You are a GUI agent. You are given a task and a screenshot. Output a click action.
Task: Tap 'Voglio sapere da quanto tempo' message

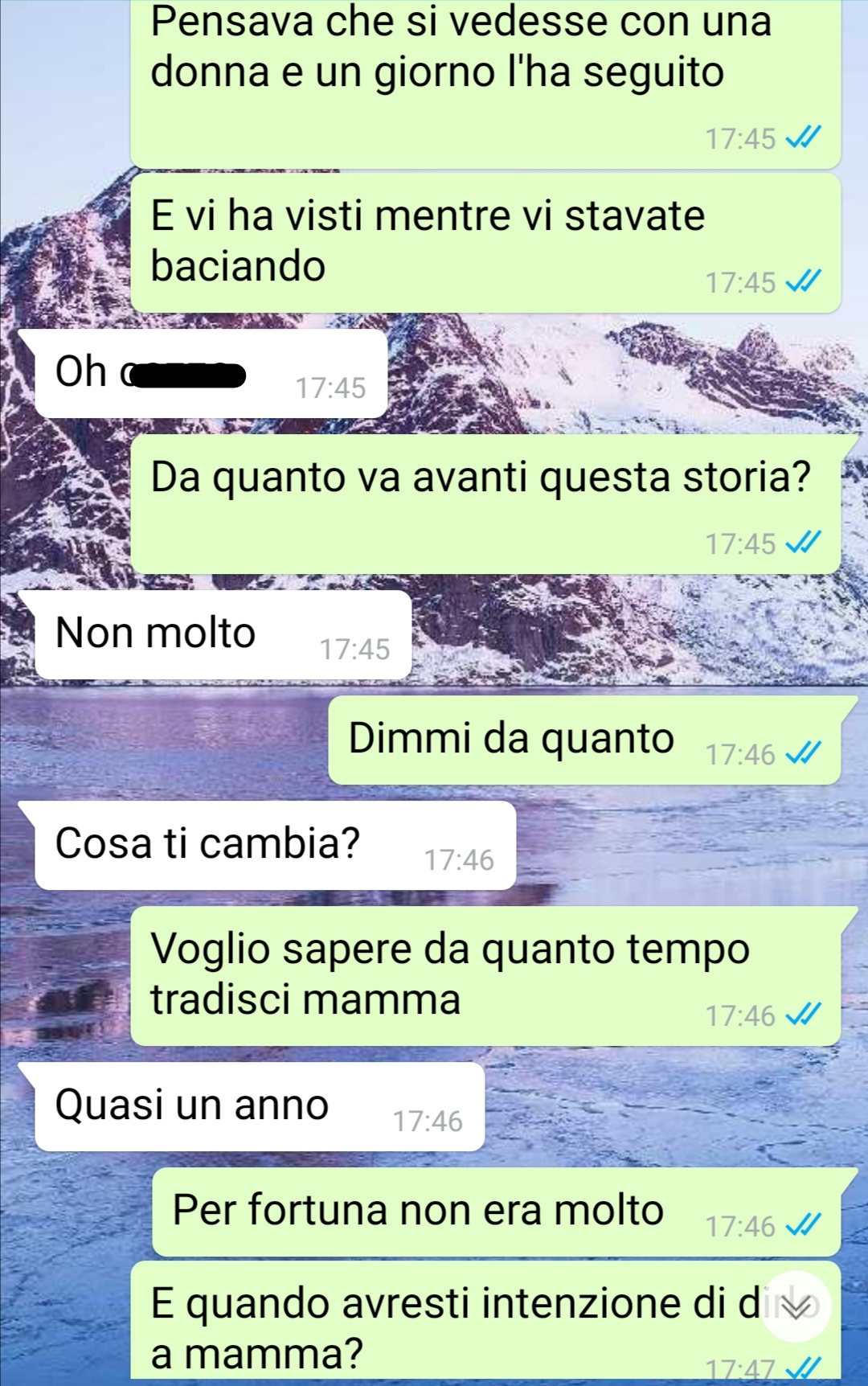click(485, 976)
